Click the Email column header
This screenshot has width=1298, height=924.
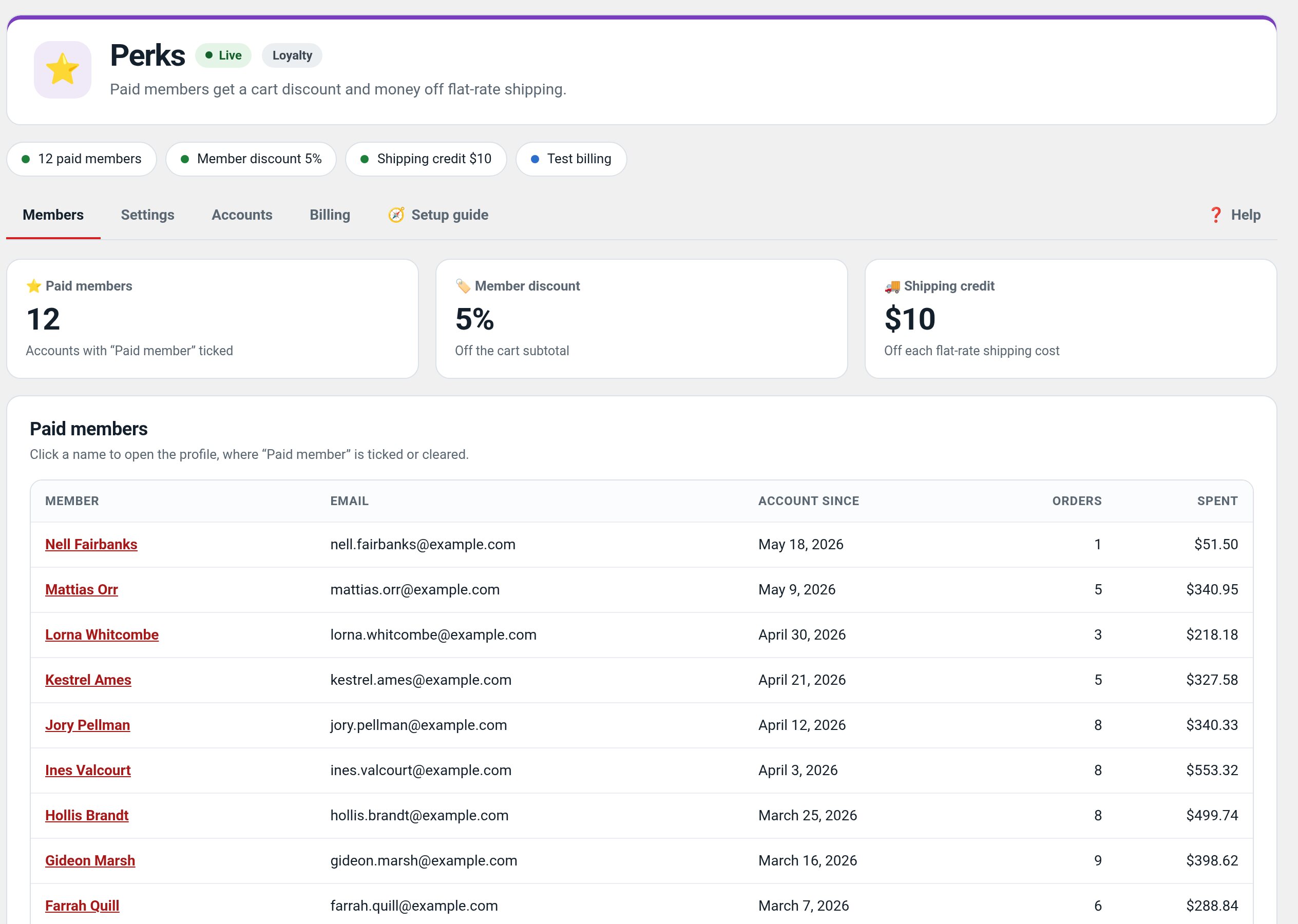pyautogui.click(x=349, y=501)
